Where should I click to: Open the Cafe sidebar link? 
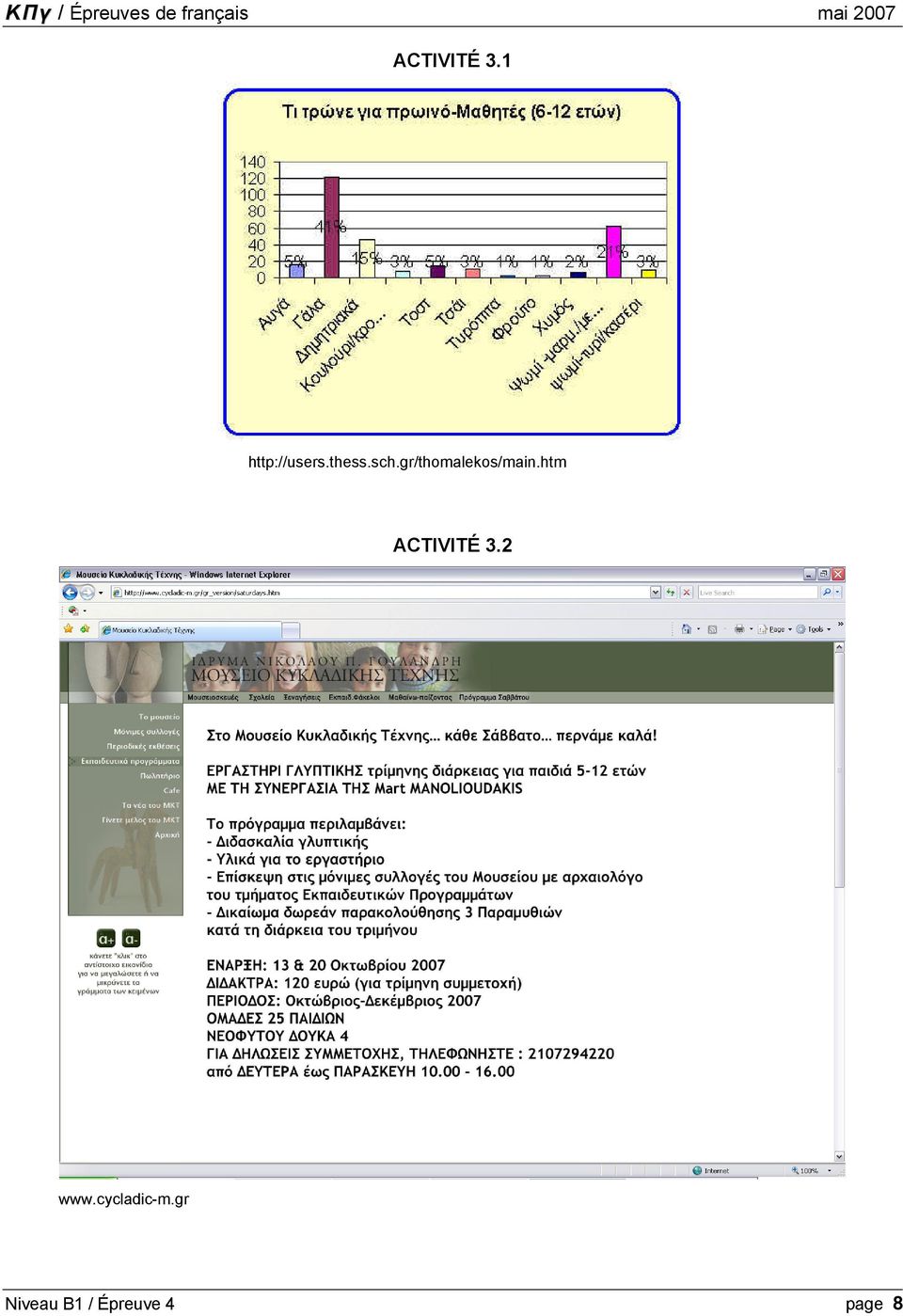click(171, 790)
